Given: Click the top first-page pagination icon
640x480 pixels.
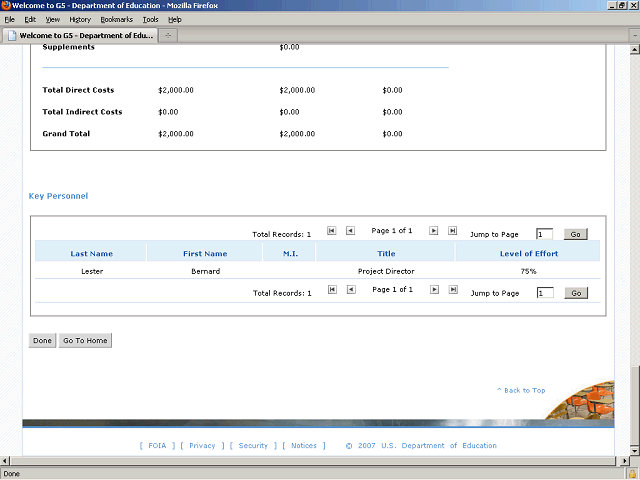Looking at the screenshot, I should [x=332, y=231].
